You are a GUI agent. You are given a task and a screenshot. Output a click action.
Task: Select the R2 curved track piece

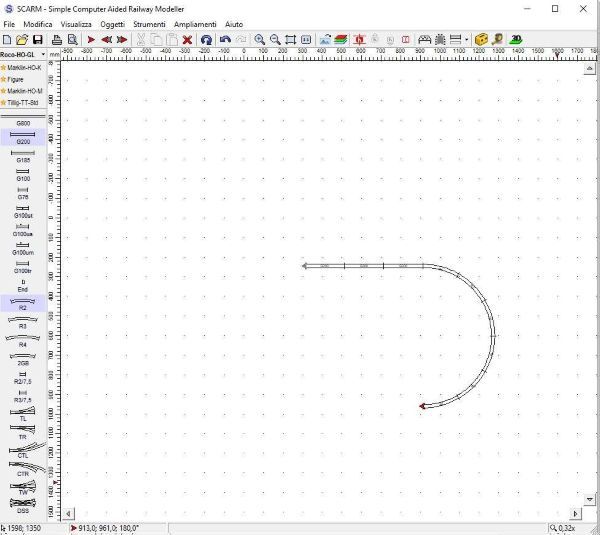click(23, 304)
